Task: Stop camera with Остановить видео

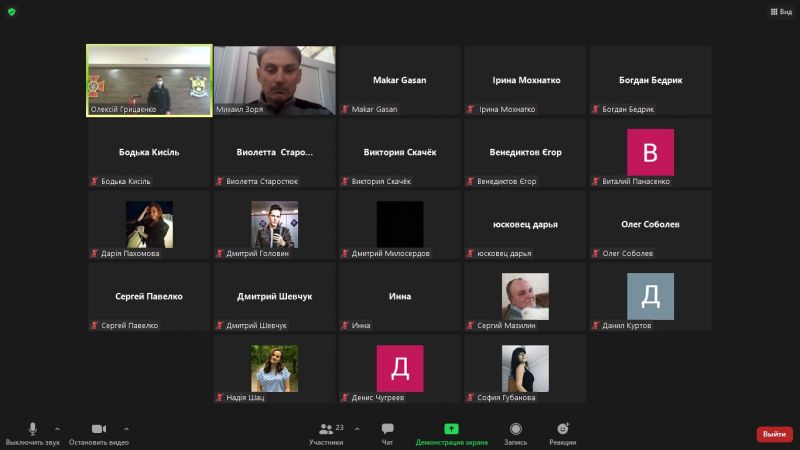Action: [x=99, y=434]
